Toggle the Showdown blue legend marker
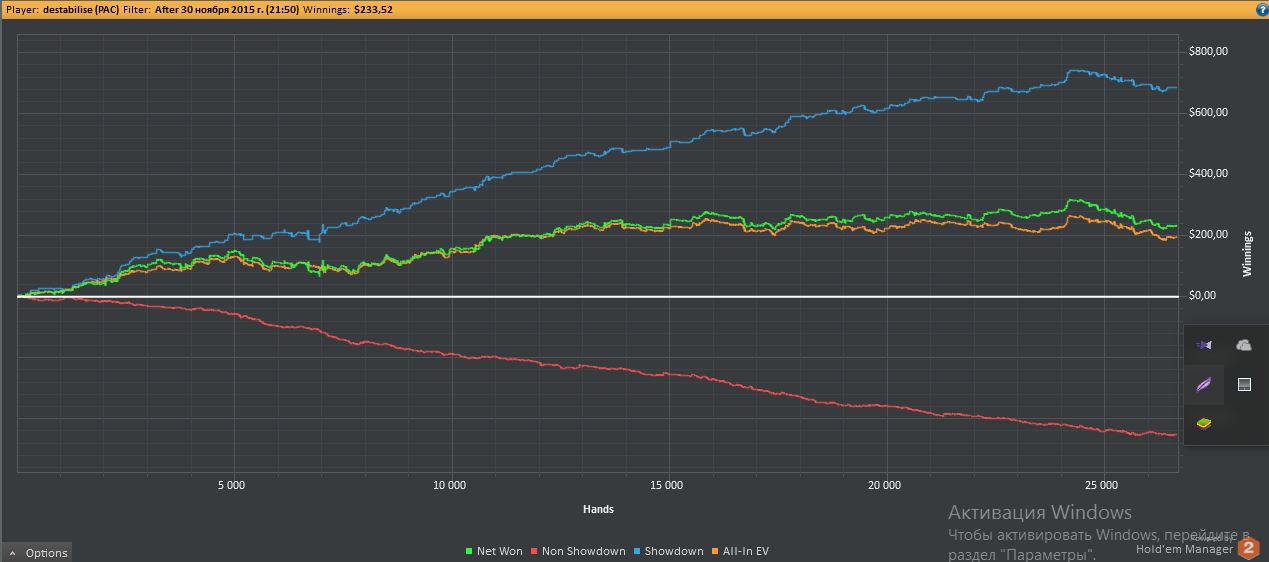1269x562 pixels. coord(637,551)
